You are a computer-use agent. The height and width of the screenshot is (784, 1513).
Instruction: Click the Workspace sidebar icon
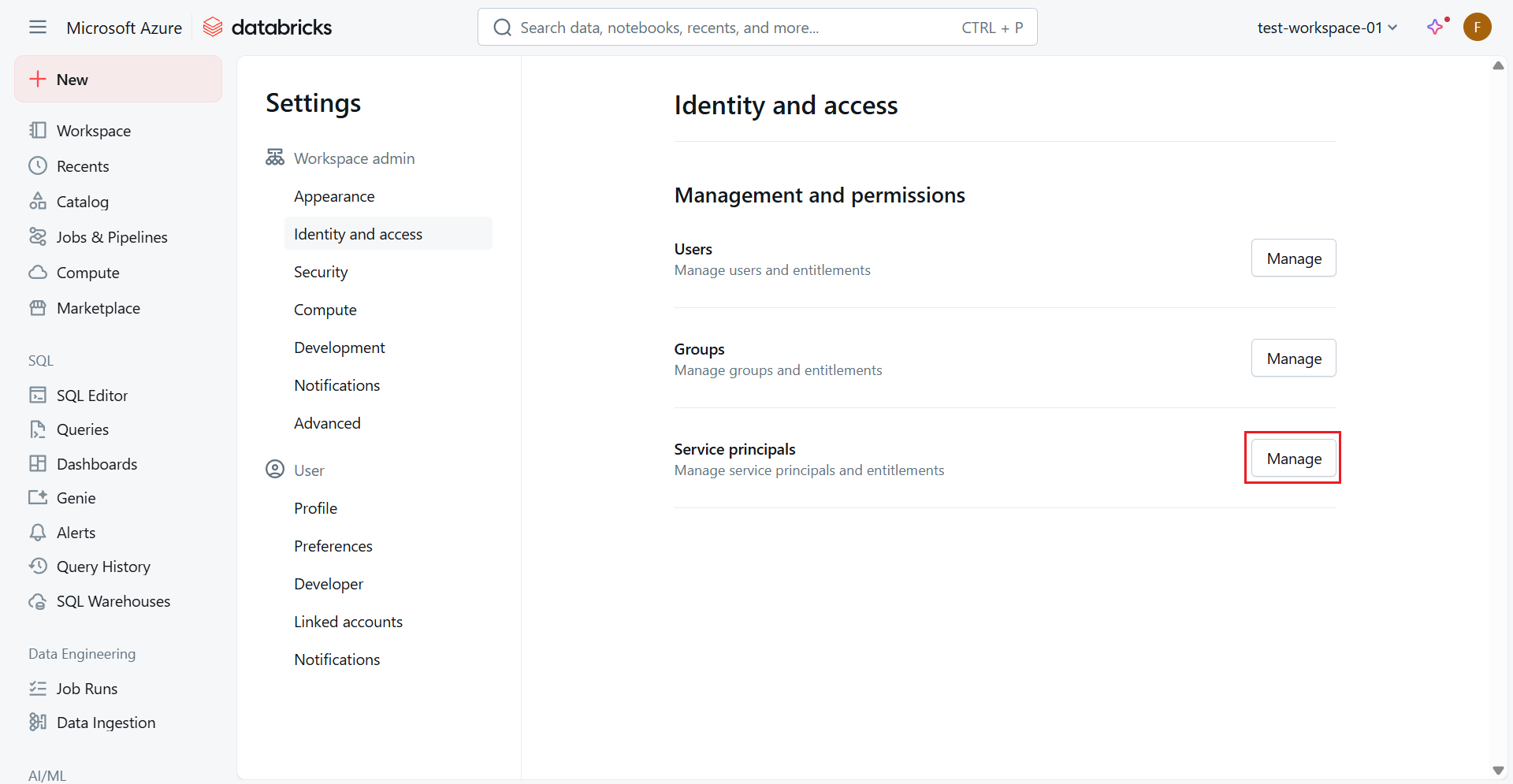coord(38,130)
